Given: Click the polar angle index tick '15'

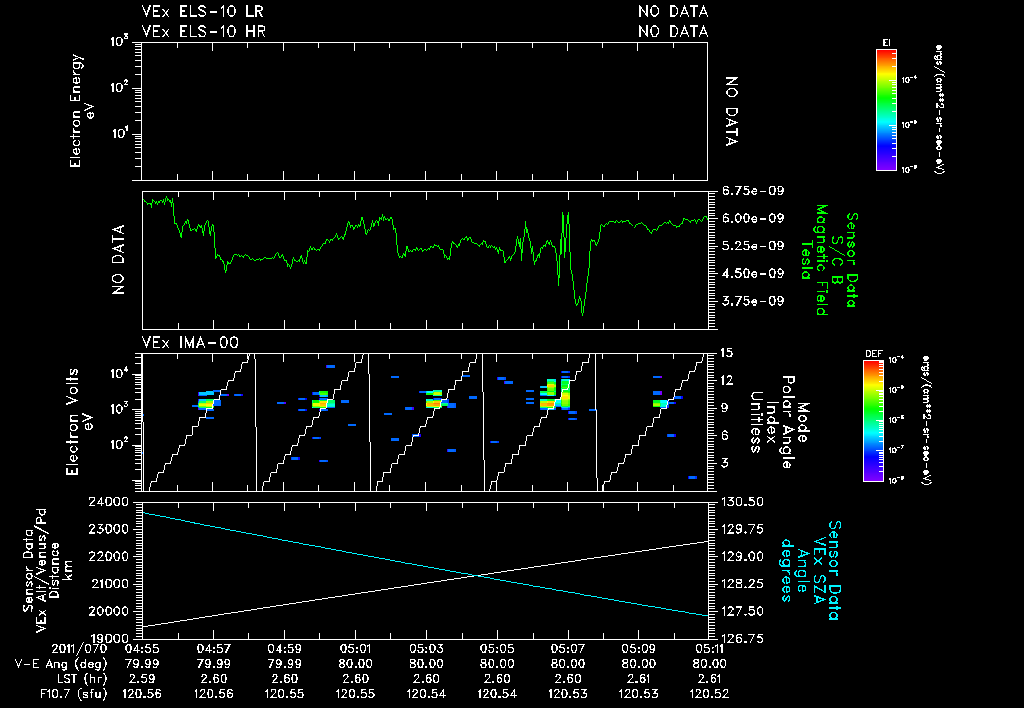Looking at the screenshot, I should coord(726,353).
